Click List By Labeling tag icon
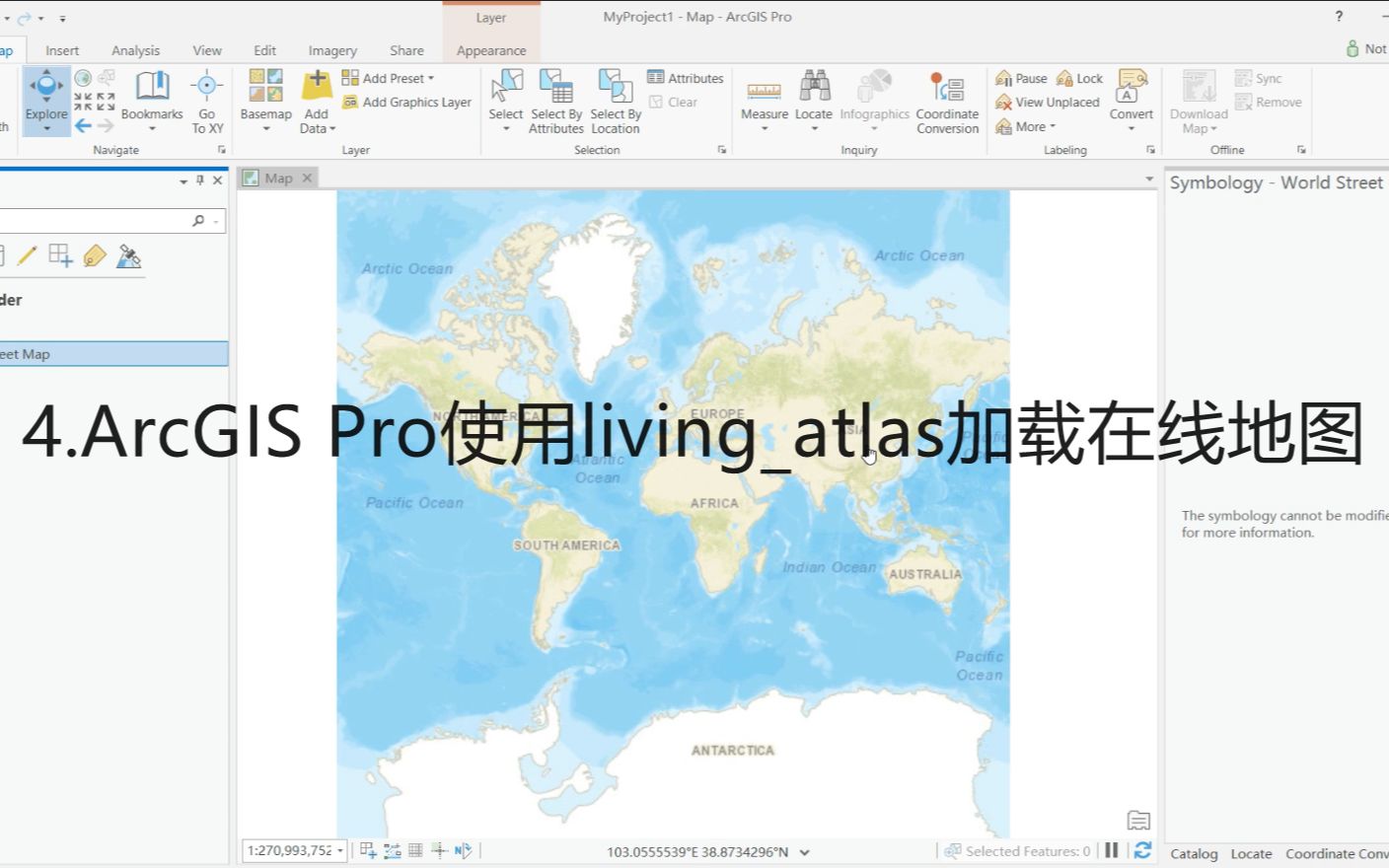 (x=95, y=256)
